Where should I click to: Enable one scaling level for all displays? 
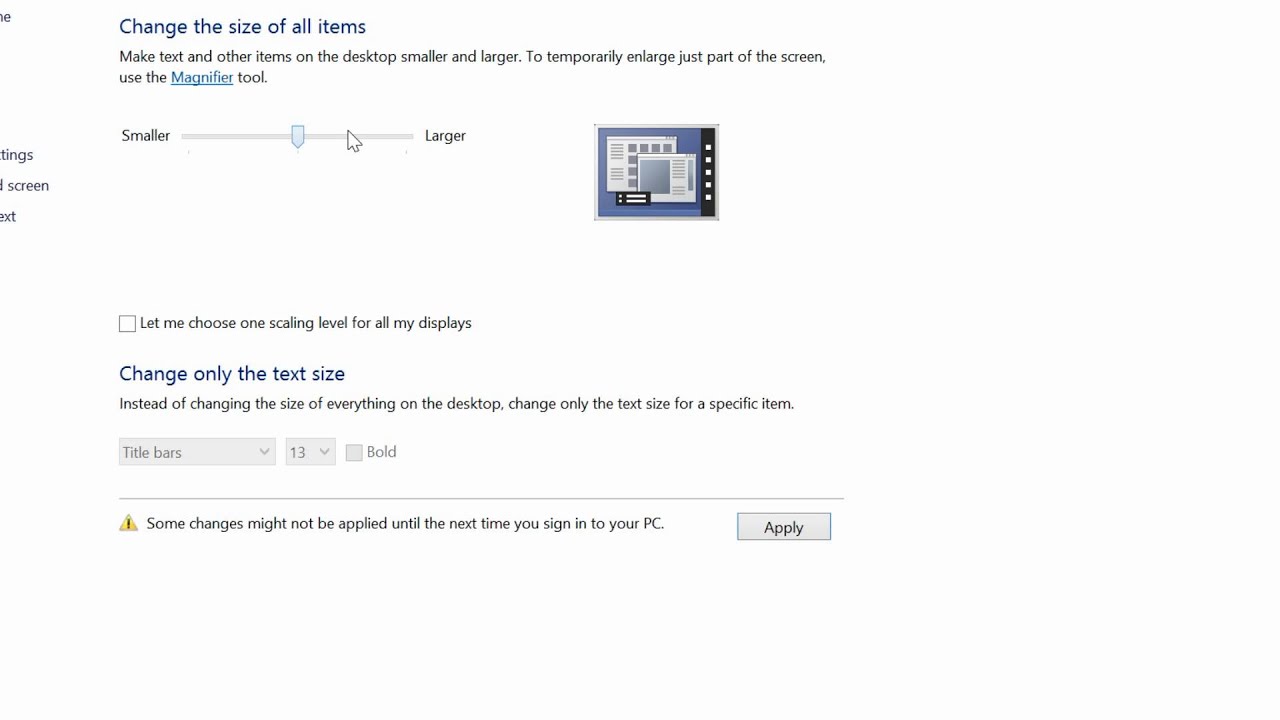point(127,323)
